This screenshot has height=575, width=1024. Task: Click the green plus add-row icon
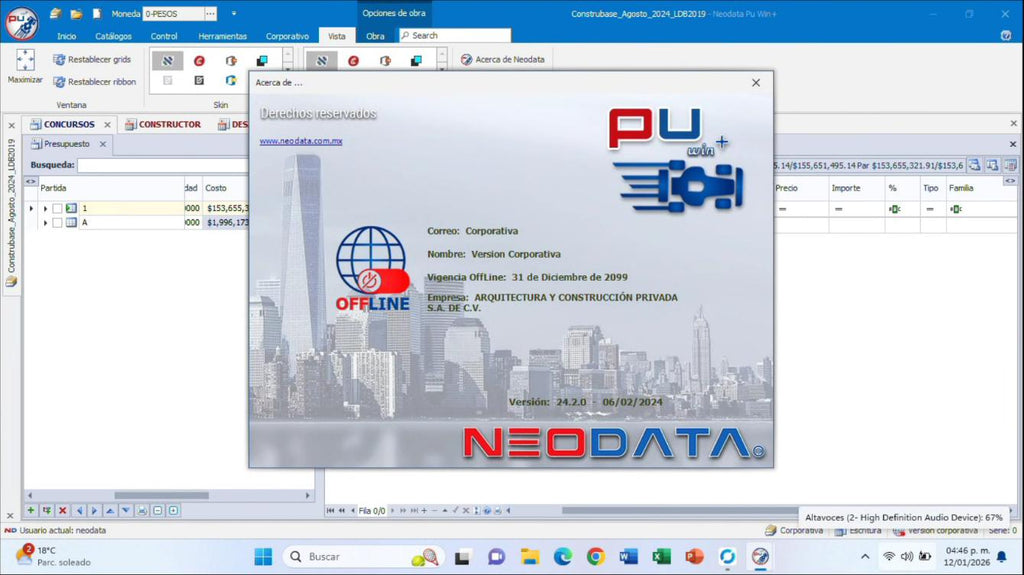click(x=31, y=510)
